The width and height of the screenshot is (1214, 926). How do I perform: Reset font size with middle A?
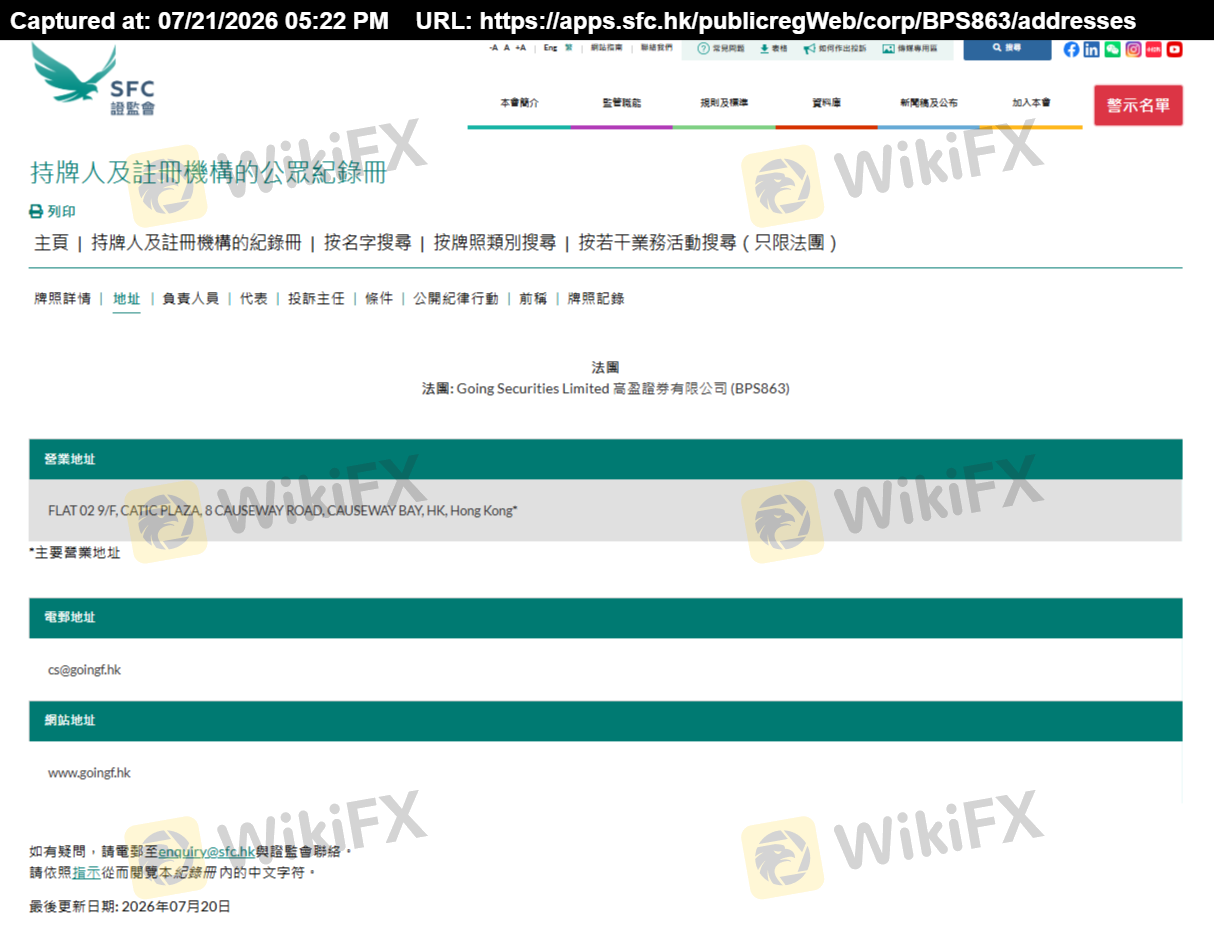[x=506, y=48]
